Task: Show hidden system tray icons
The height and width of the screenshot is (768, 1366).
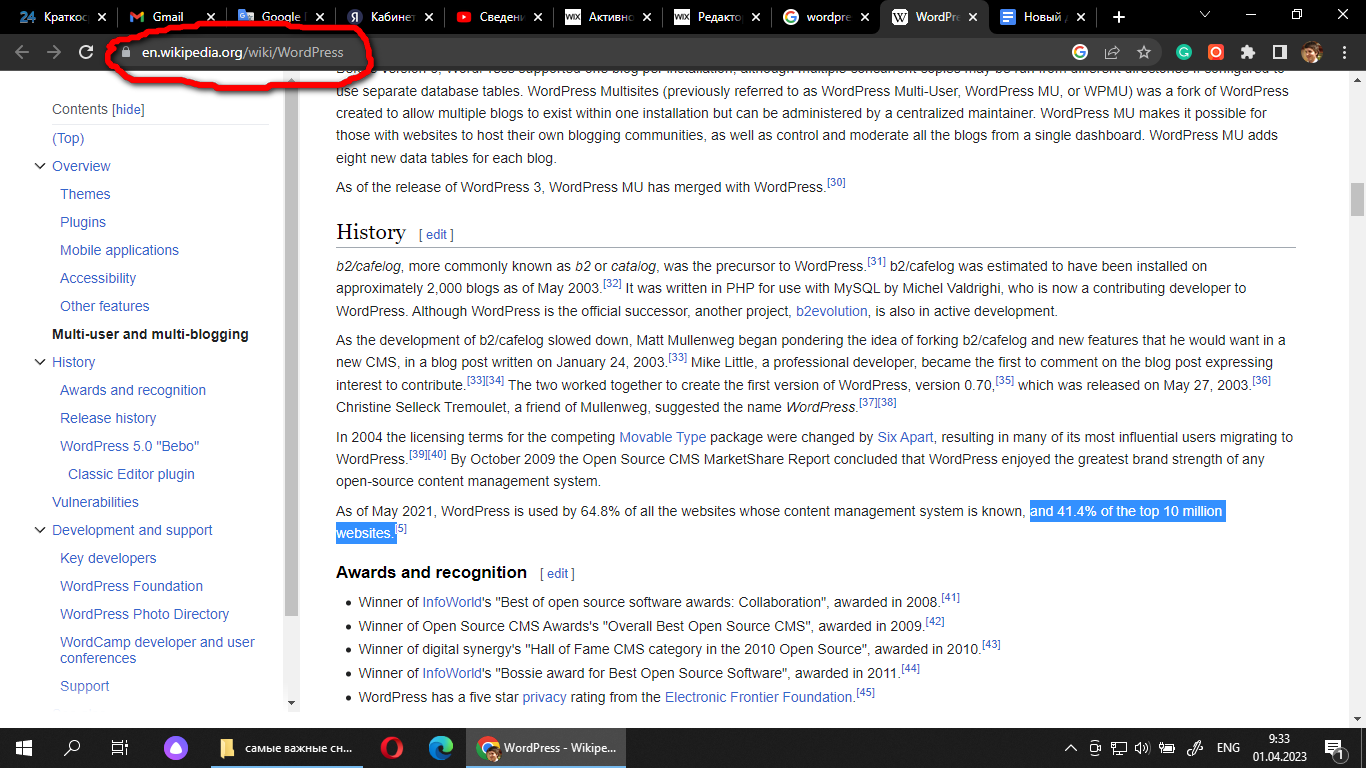Action: point(1071,747)
